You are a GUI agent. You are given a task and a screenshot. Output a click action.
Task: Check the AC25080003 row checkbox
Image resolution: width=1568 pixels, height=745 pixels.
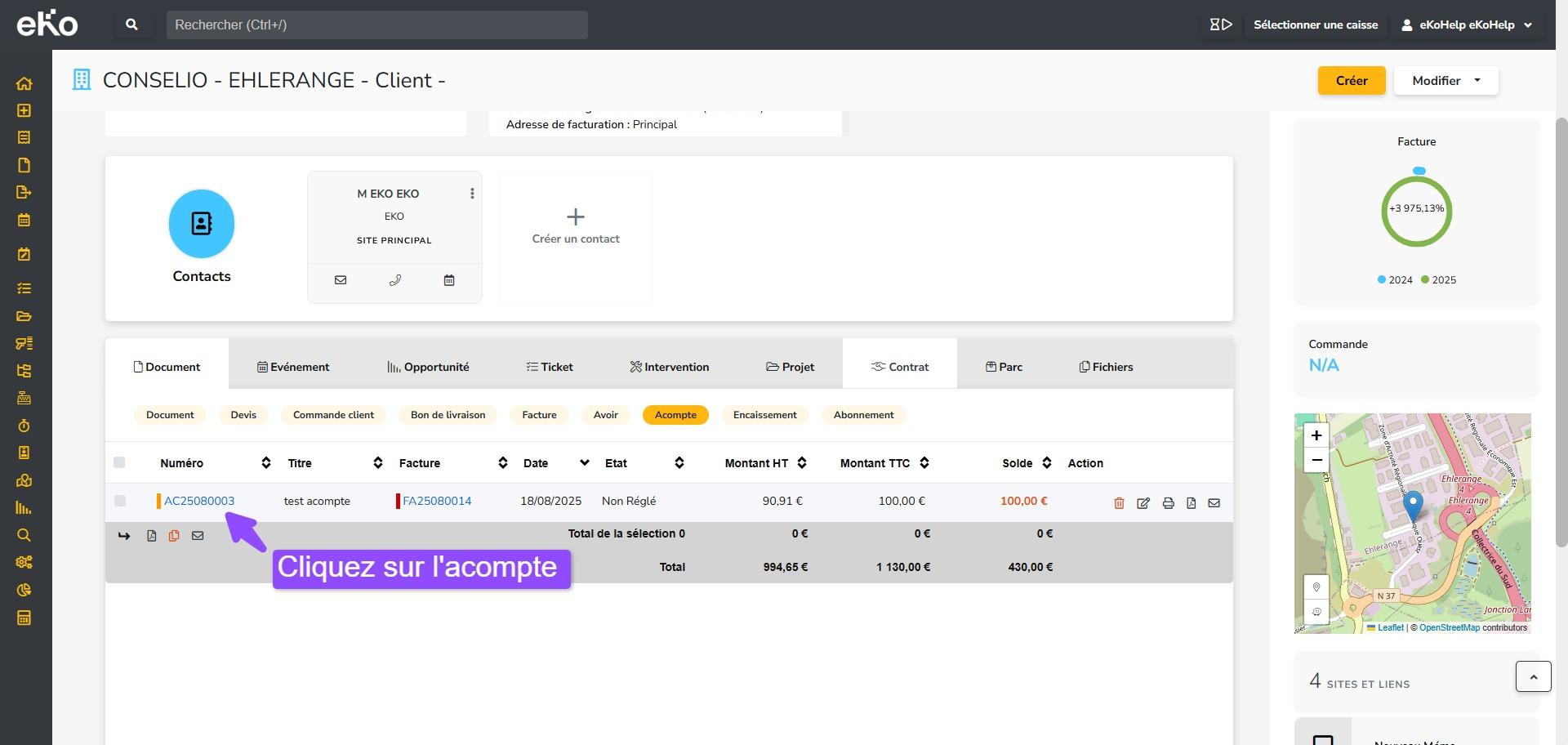(x=120, y=501)
